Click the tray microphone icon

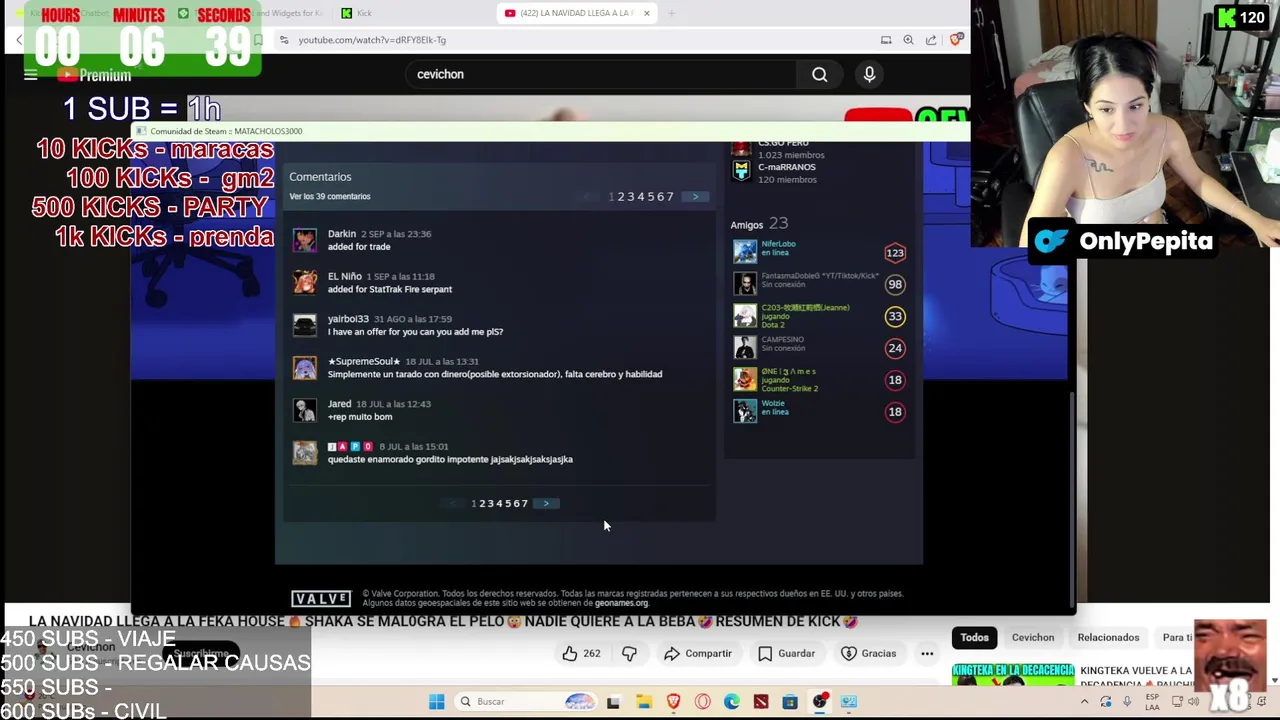[1127, 701]
